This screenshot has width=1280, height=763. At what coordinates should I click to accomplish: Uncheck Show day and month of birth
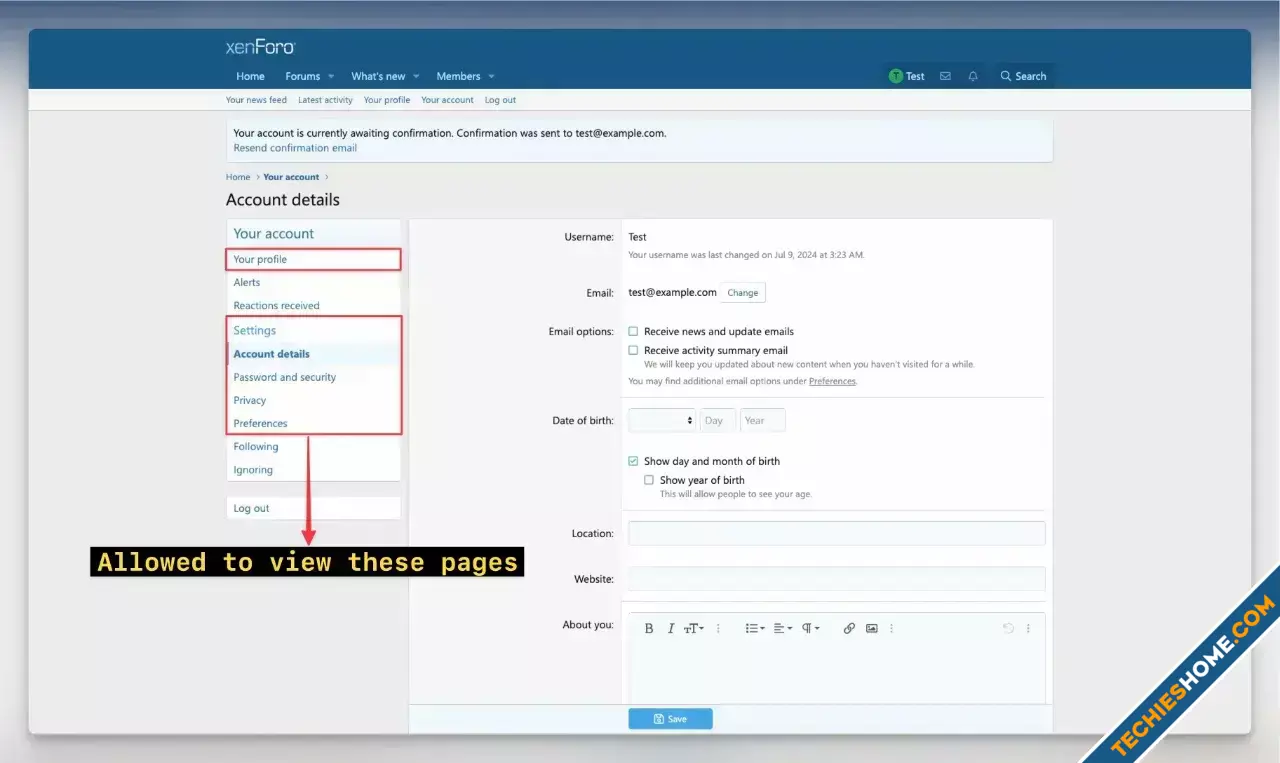633,461
